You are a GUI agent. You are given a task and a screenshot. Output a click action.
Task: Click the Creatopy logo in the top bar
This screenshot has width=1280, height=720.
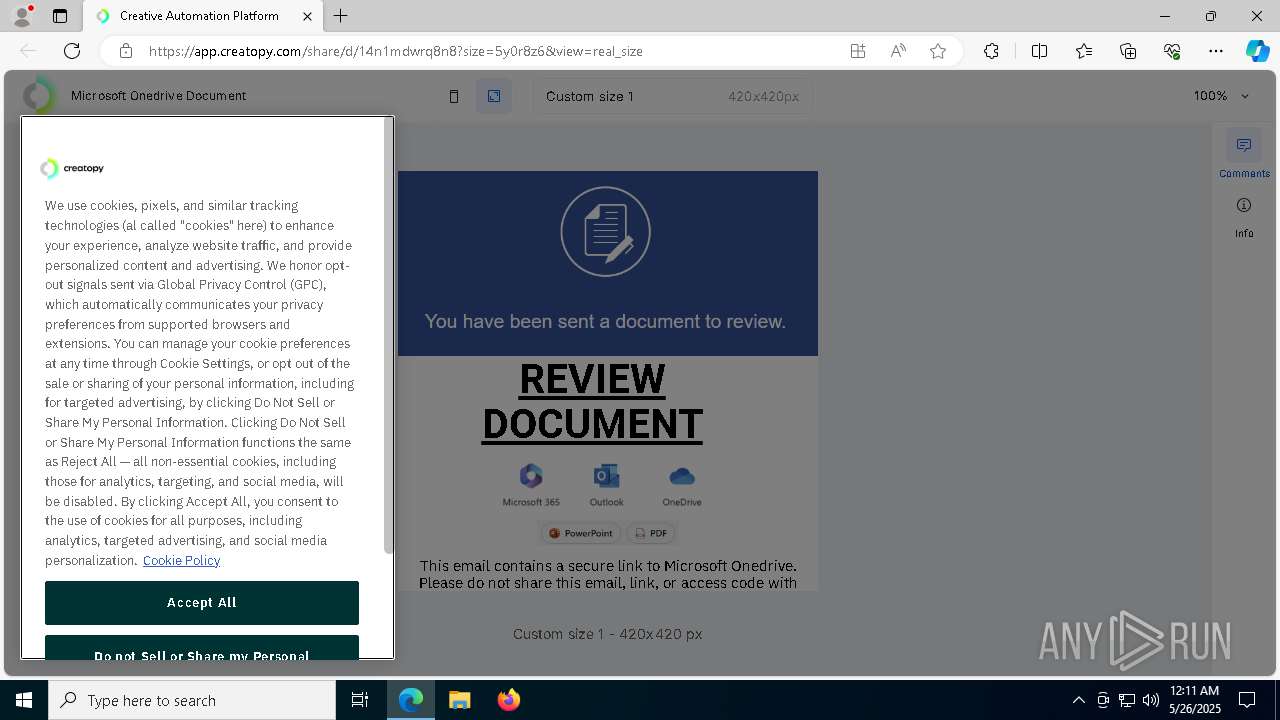(40, 96)
